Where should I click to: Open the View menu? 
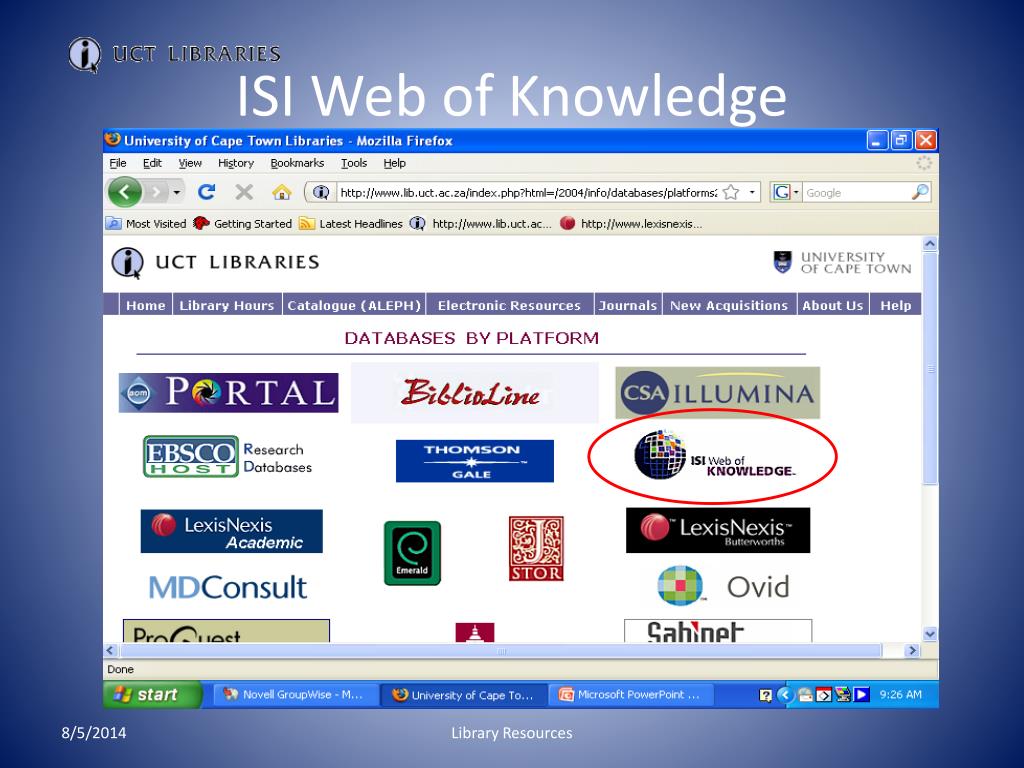click(190, 163)
